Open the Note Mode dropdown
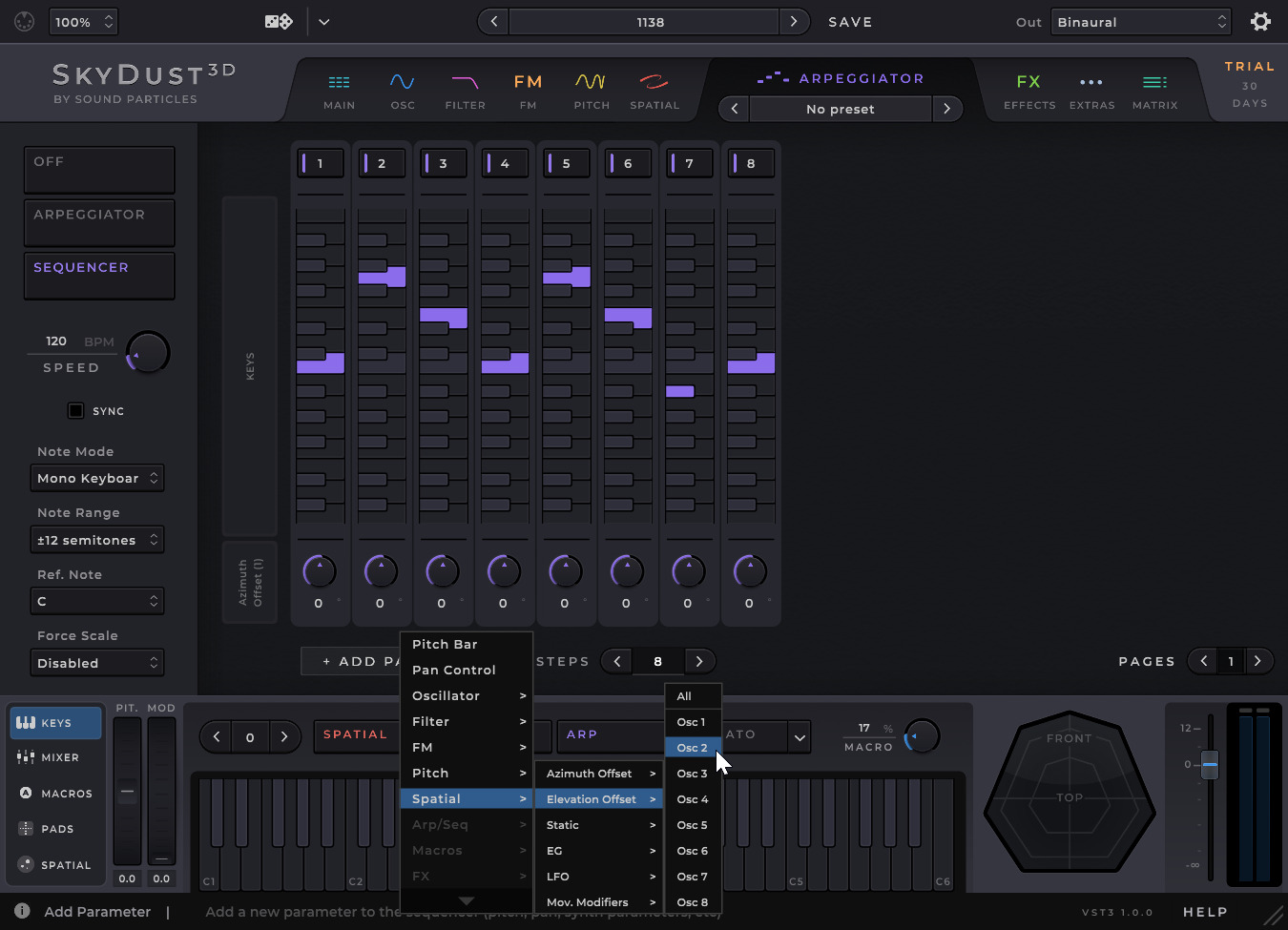1288x930 pixels. 97,478
